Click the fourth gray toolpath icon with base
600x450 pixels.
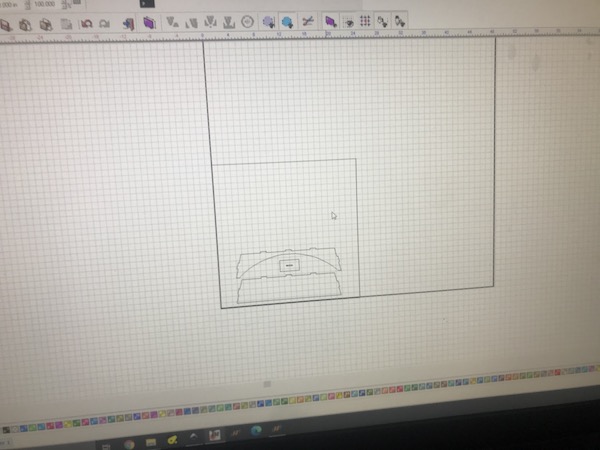229,22
